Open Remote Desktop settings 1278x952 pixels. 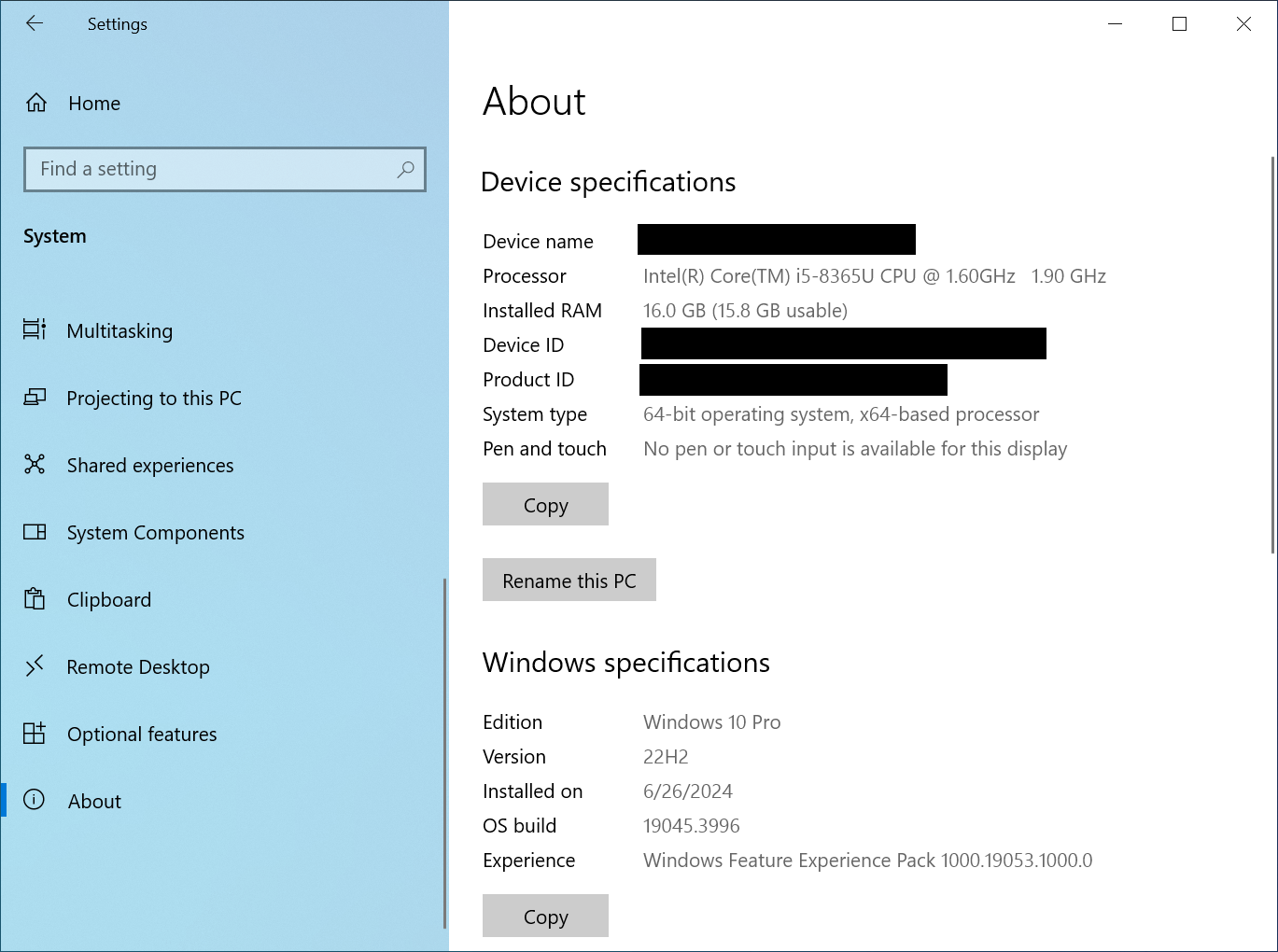pyautogui.click(x=138, y=667)
